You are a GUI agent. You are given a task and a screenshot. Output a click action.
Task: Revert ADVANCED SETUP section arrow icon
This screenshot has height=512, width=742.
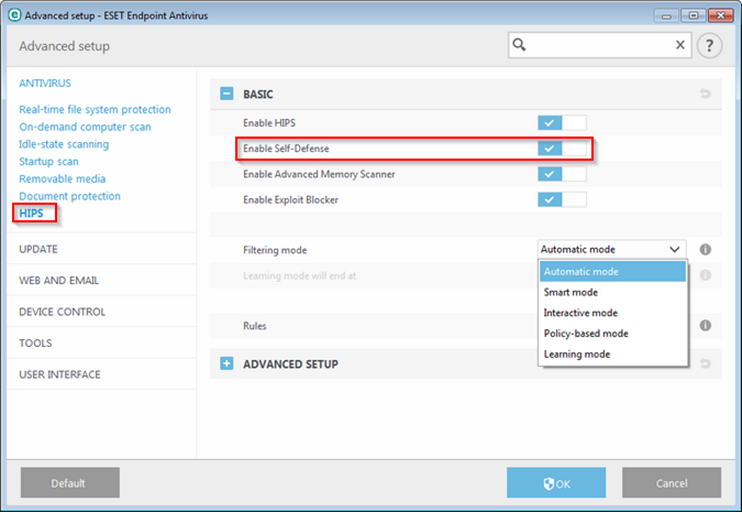point(705,363)
